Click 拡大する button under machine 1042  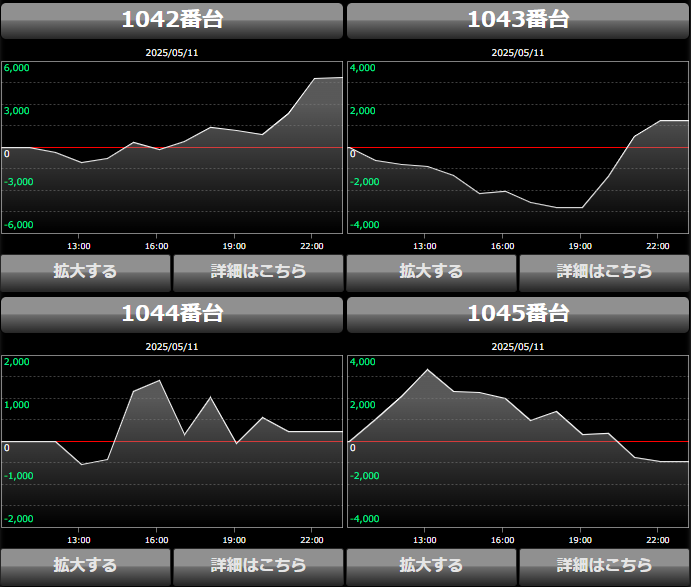pos(85,273)
